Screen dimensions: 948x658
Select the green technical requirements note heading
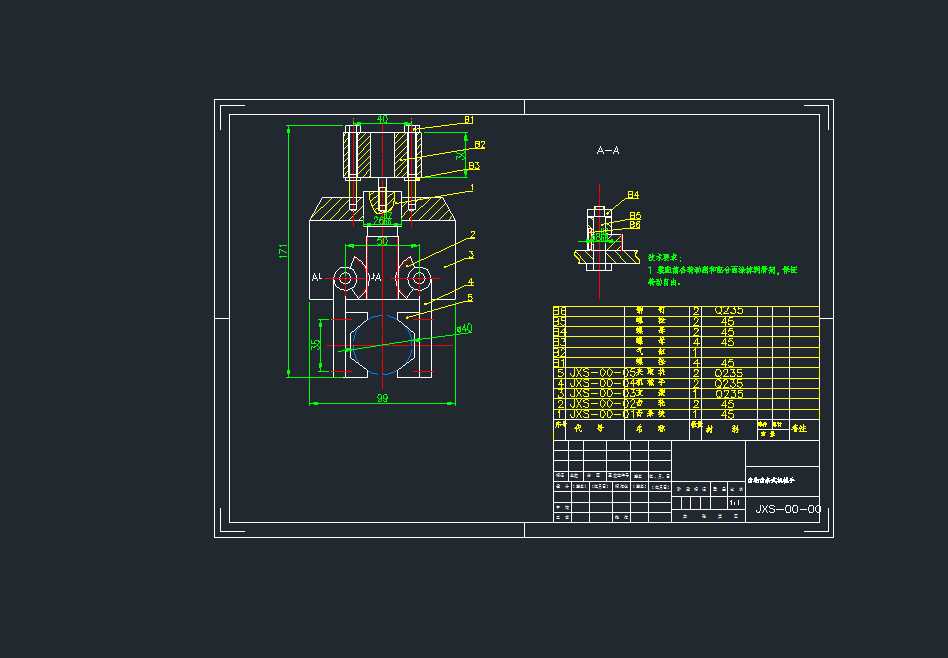(x=665, y=258)
